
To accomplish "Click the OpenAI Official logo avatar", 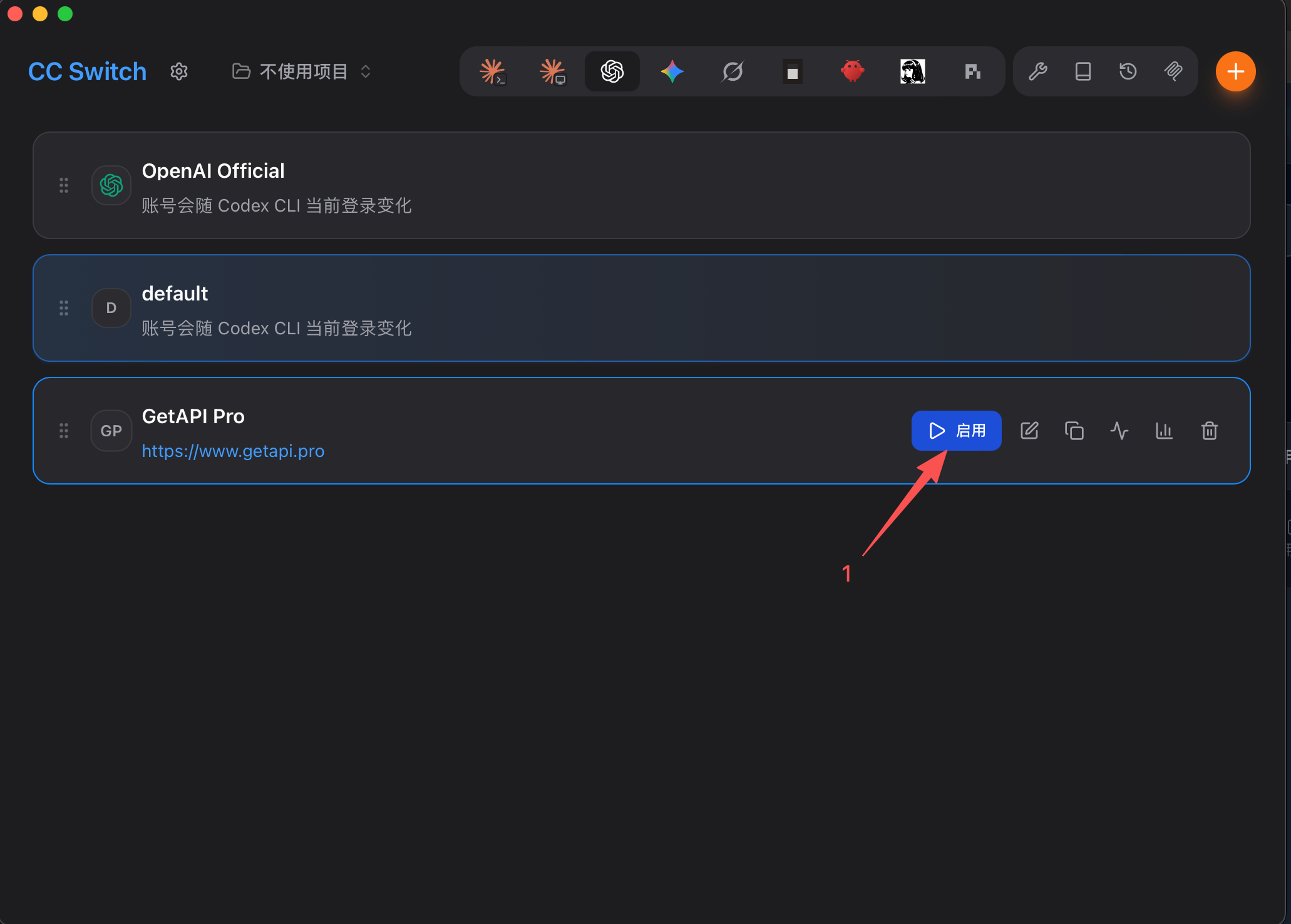I will [111, 185].
